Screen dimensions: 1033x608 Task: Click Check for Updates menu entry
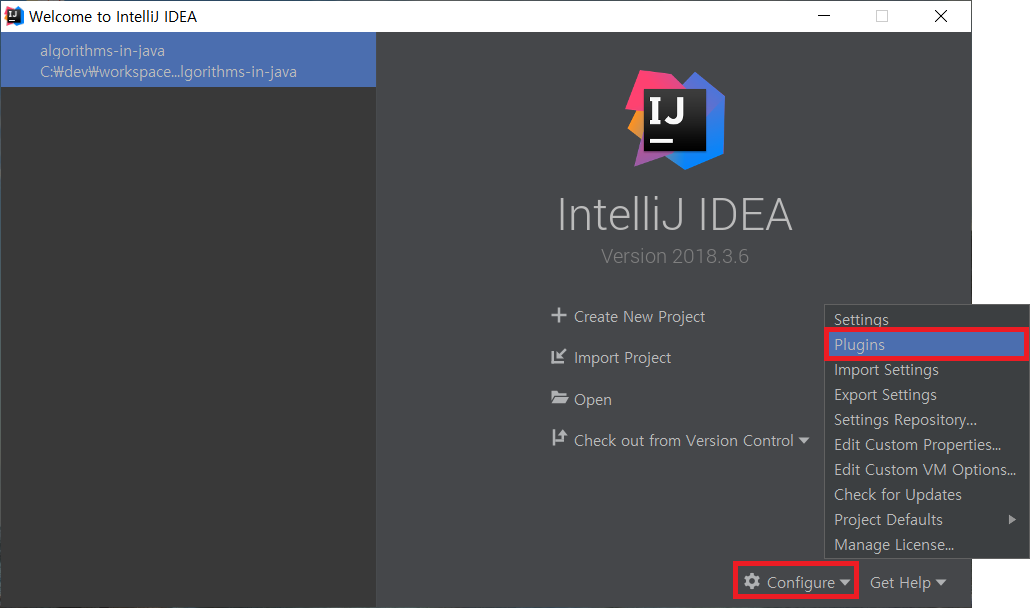(926, 495)
